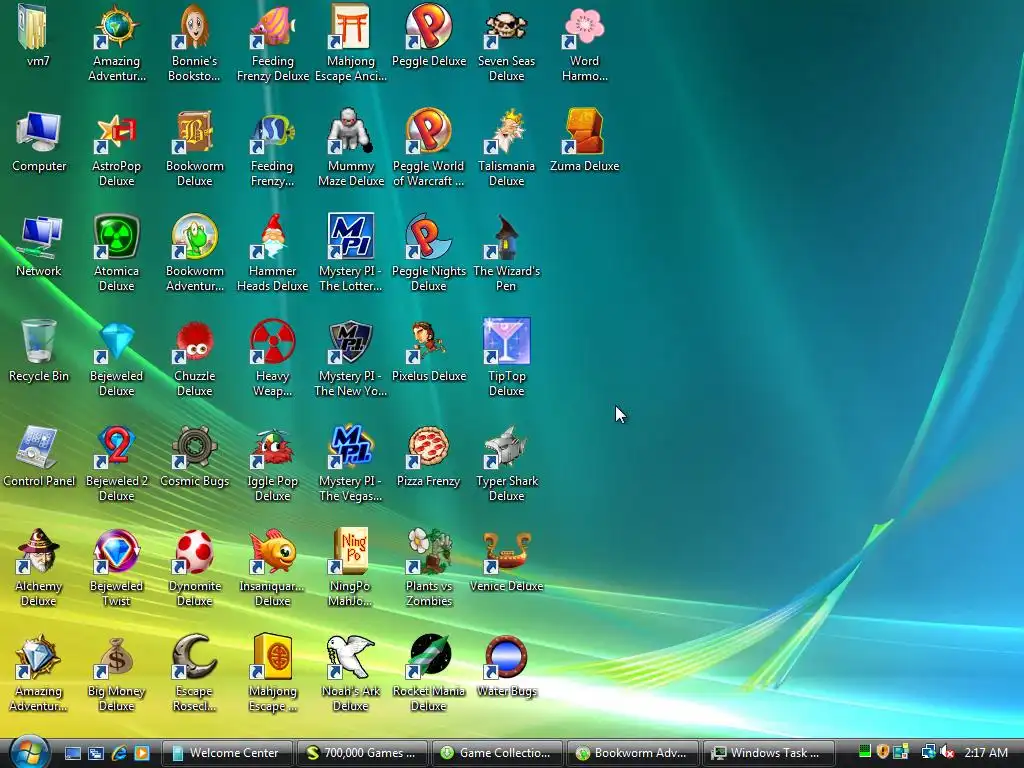Image resolution: width=1024 pixels, height=768 pixels.
Task: Select the vm7 folder icon
Action: tap(33, 26)
